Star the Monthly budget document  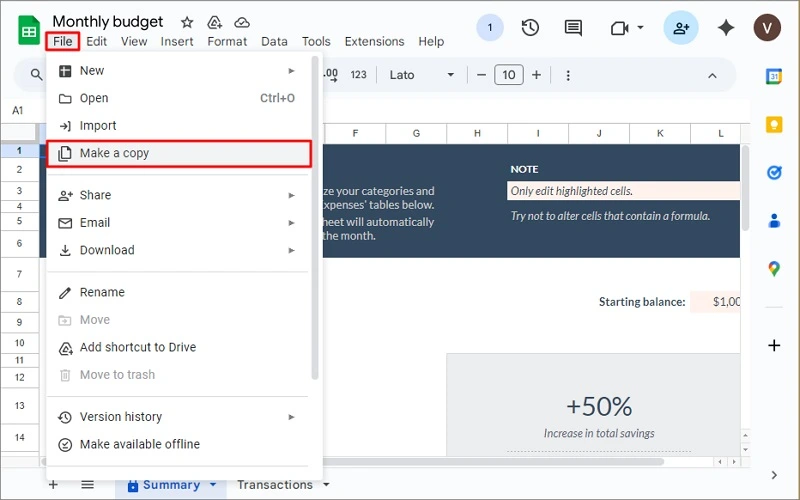coord(187,22)
